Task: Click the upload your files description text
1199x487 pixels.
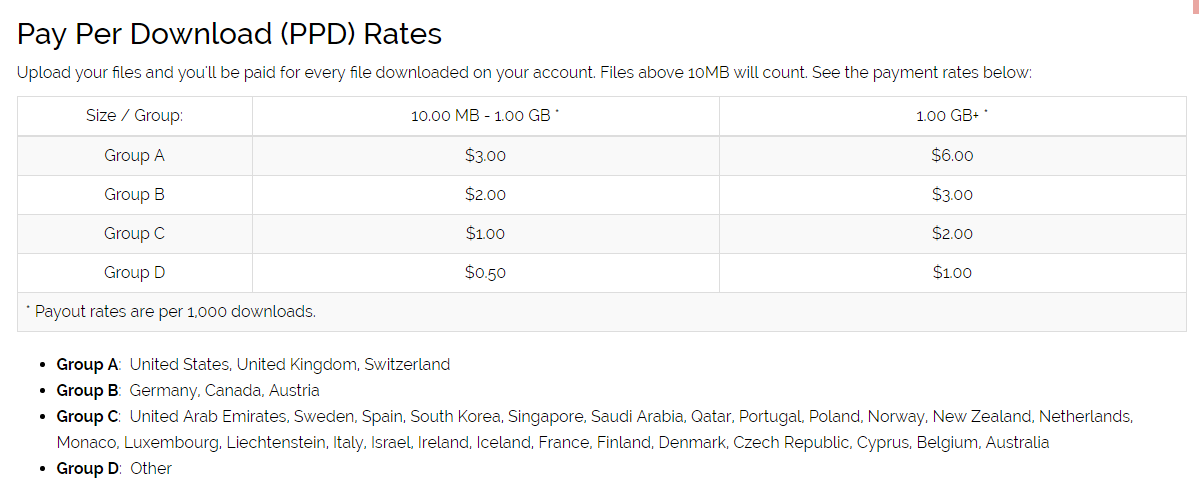Action: point(524,73)
